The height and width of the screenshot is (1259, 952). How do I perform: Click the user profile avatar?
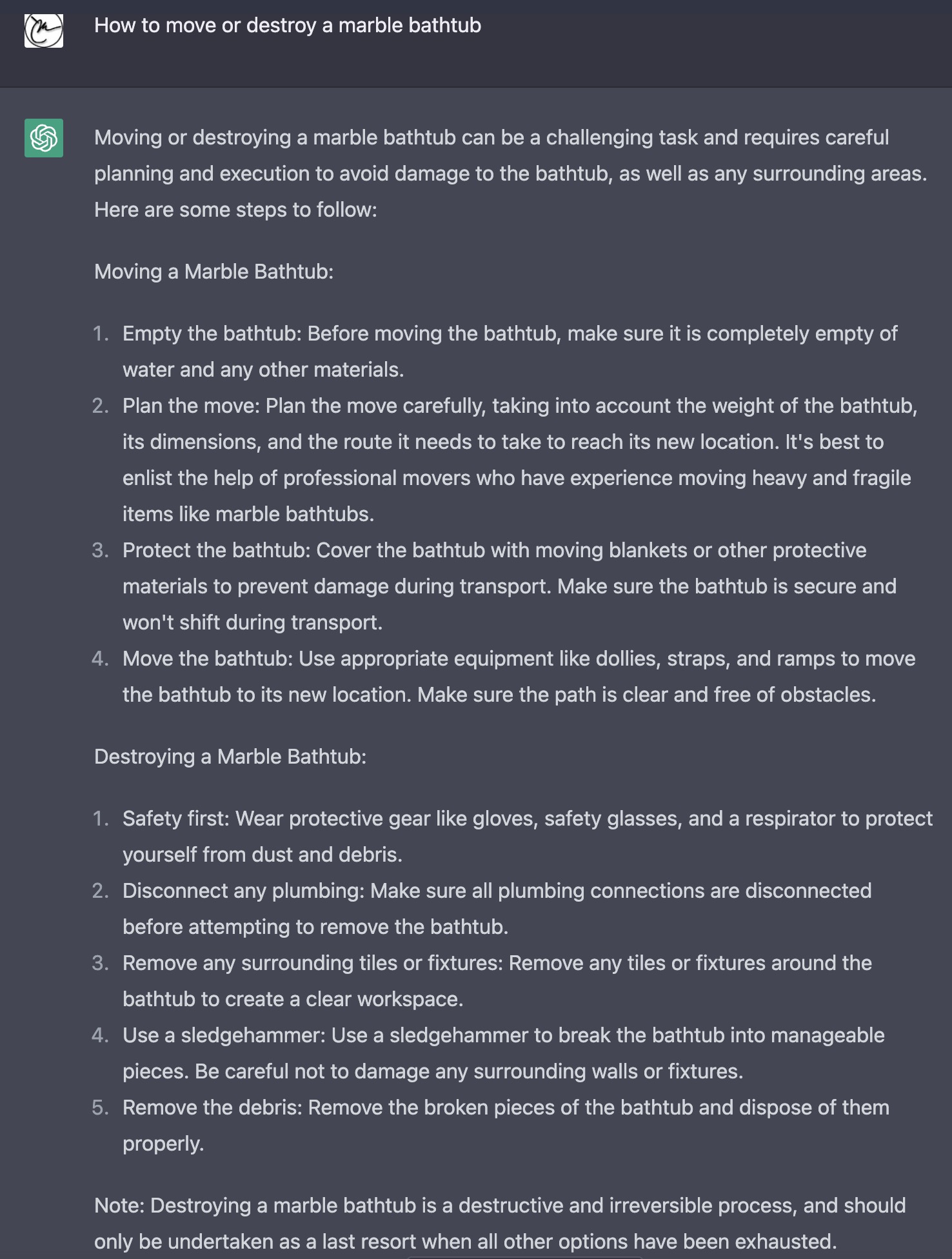(x=44, y=30)
